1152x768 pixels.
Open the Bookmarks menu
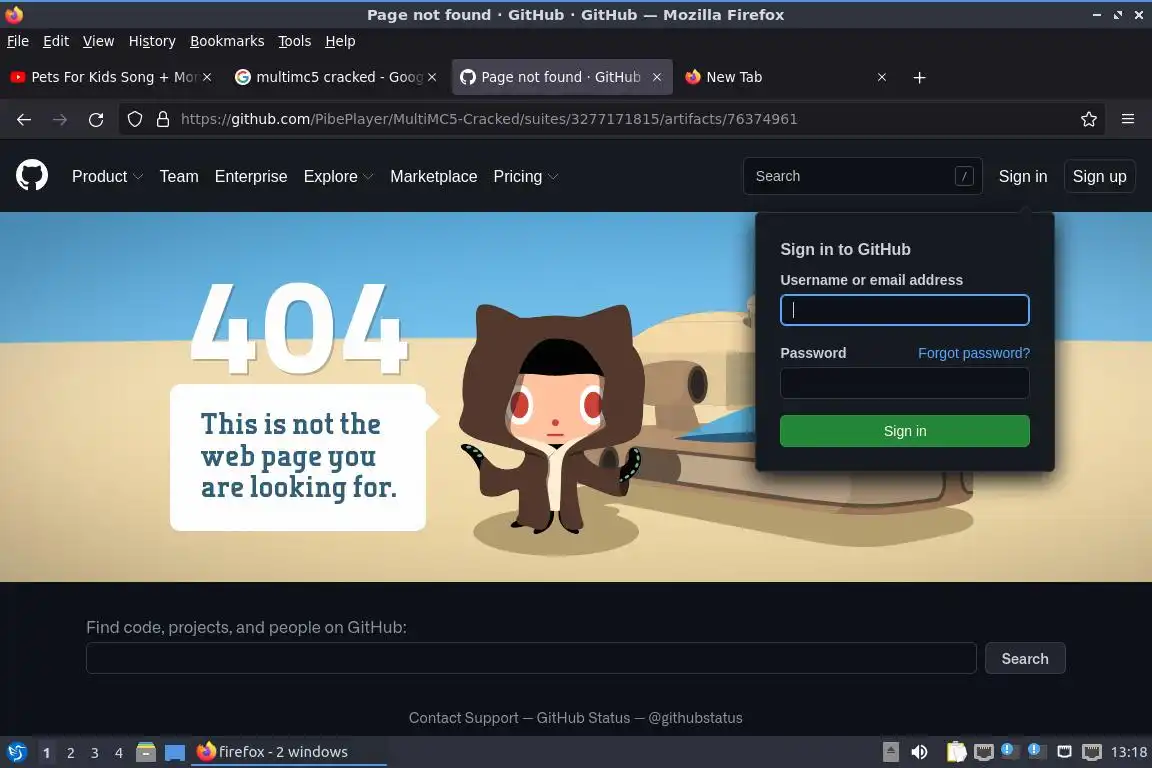tap(227, 41)
